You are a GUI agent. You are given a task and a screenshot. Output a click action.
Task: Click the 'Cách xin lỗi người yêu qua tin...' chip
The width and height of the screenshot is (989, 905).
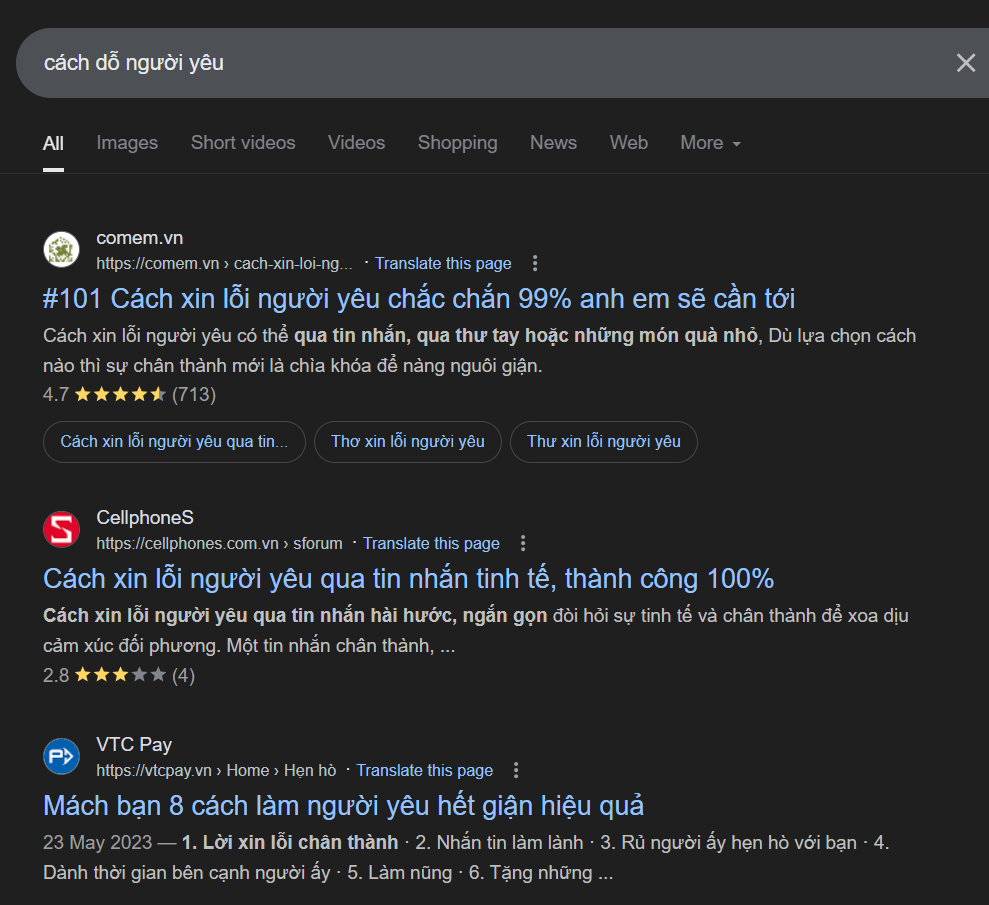tap(174, 442)
